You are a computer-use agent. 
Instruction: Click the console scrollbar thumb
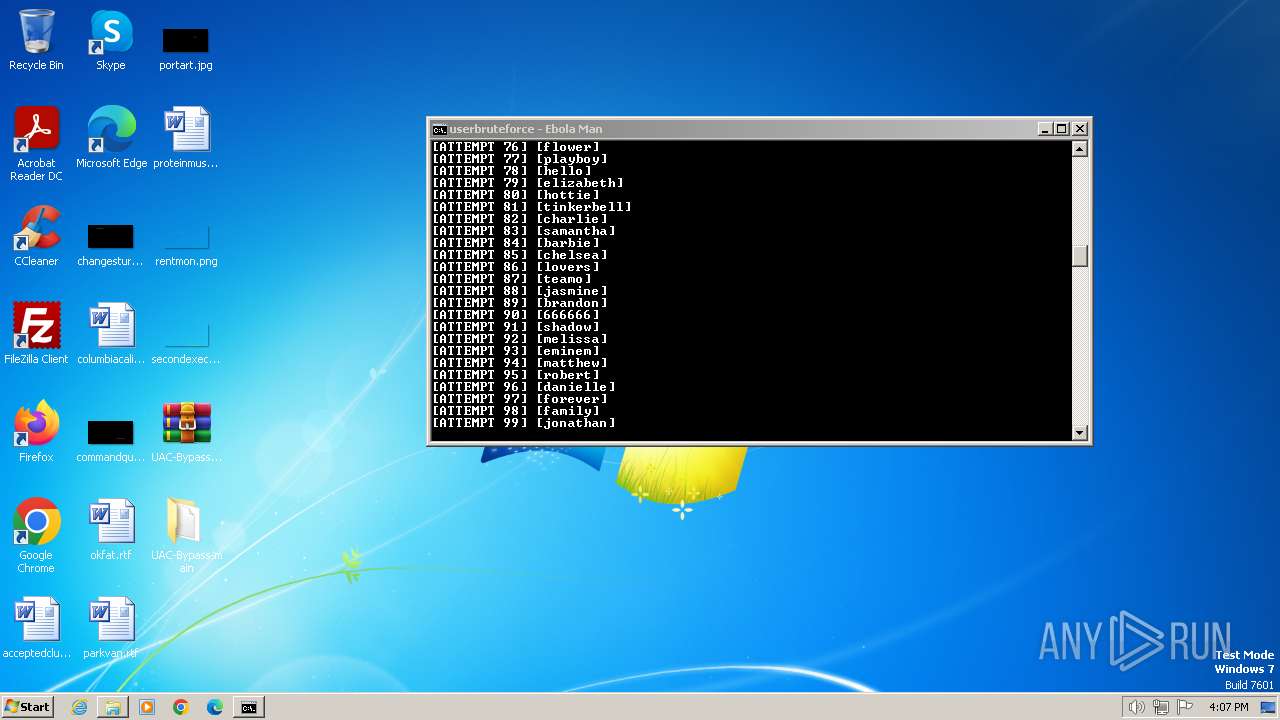[1079, 254]
